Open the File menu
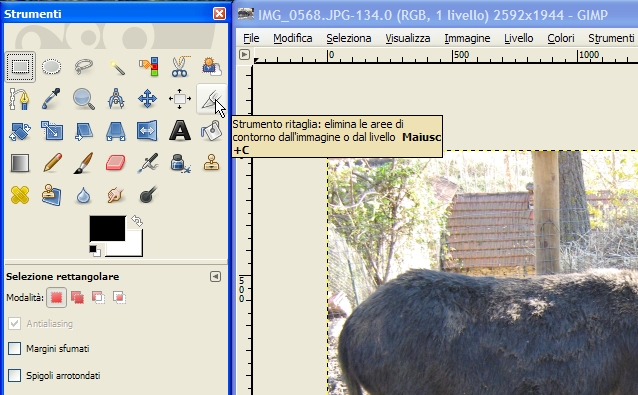Image resolution: width=638 pixels, height=395 pixels. (x=251, y=38)
